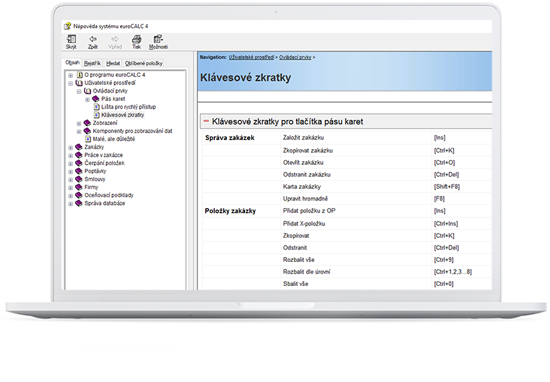Image resolution: width=550 pixels, height=382 pixels.
Task: Click the open book icon for Ovládací prvky
Action: (88, 91)
